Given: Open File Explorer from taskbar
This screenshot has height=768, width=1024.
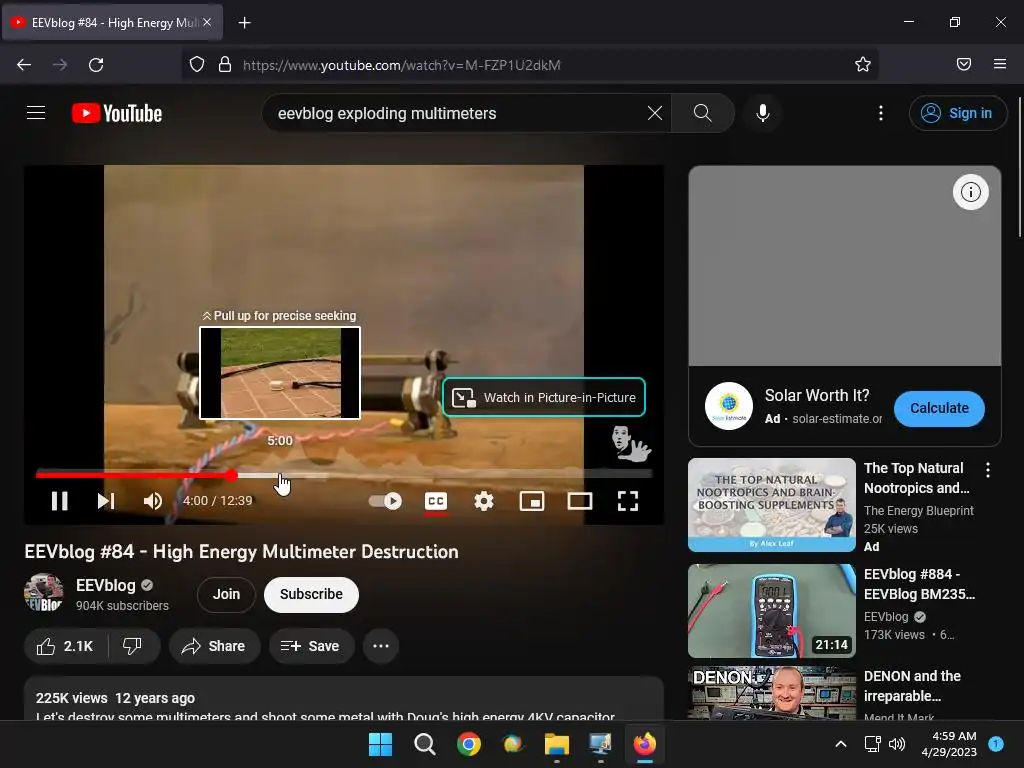Looking at the screenshot, I should 557,744.
